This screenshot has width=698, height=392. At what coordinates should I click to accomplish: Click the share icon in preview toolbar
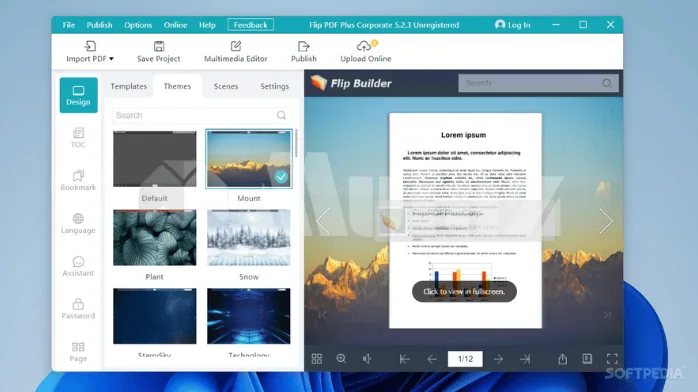coord(563,359)
